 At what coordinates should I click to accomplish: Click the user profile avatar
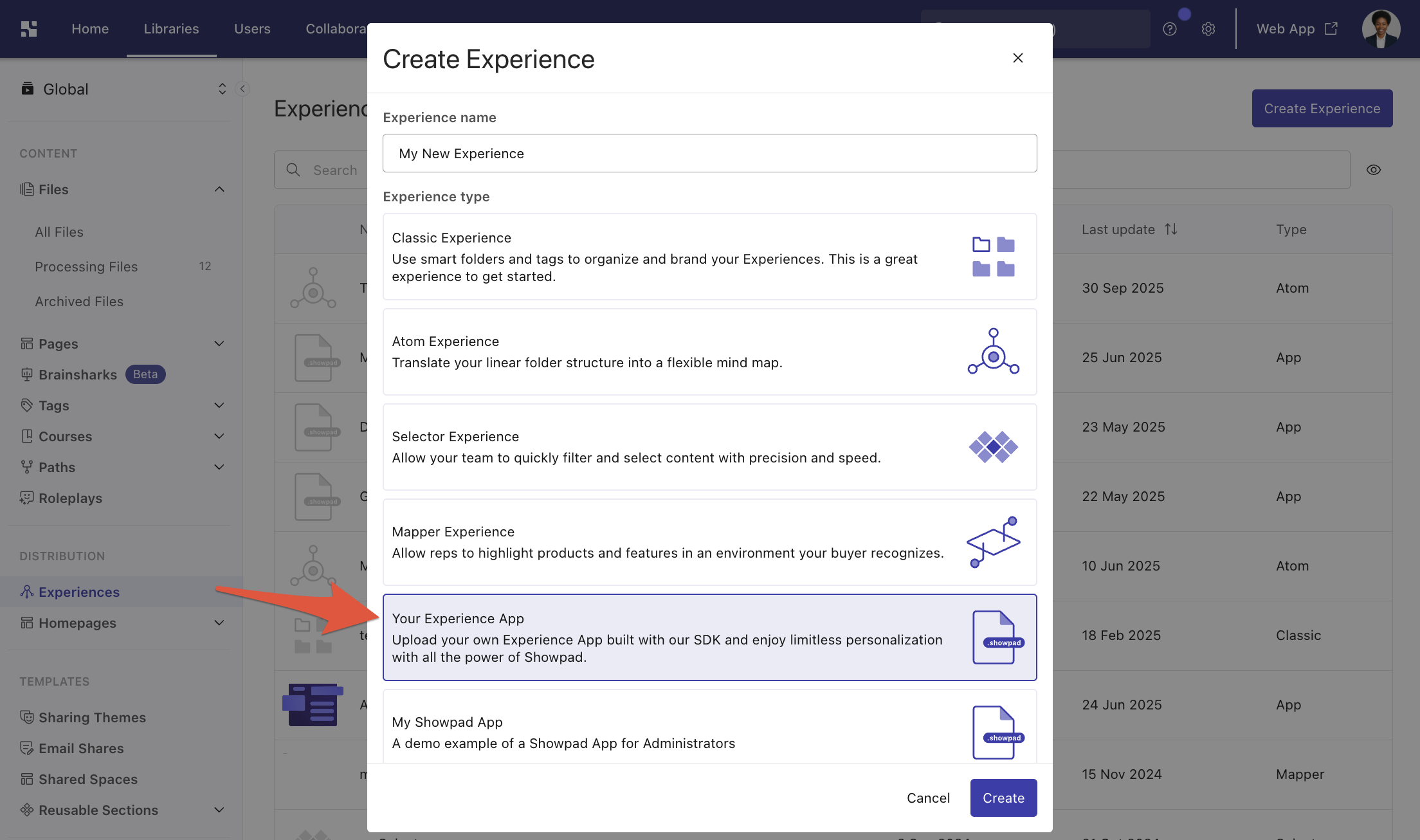click(1381, 29)
